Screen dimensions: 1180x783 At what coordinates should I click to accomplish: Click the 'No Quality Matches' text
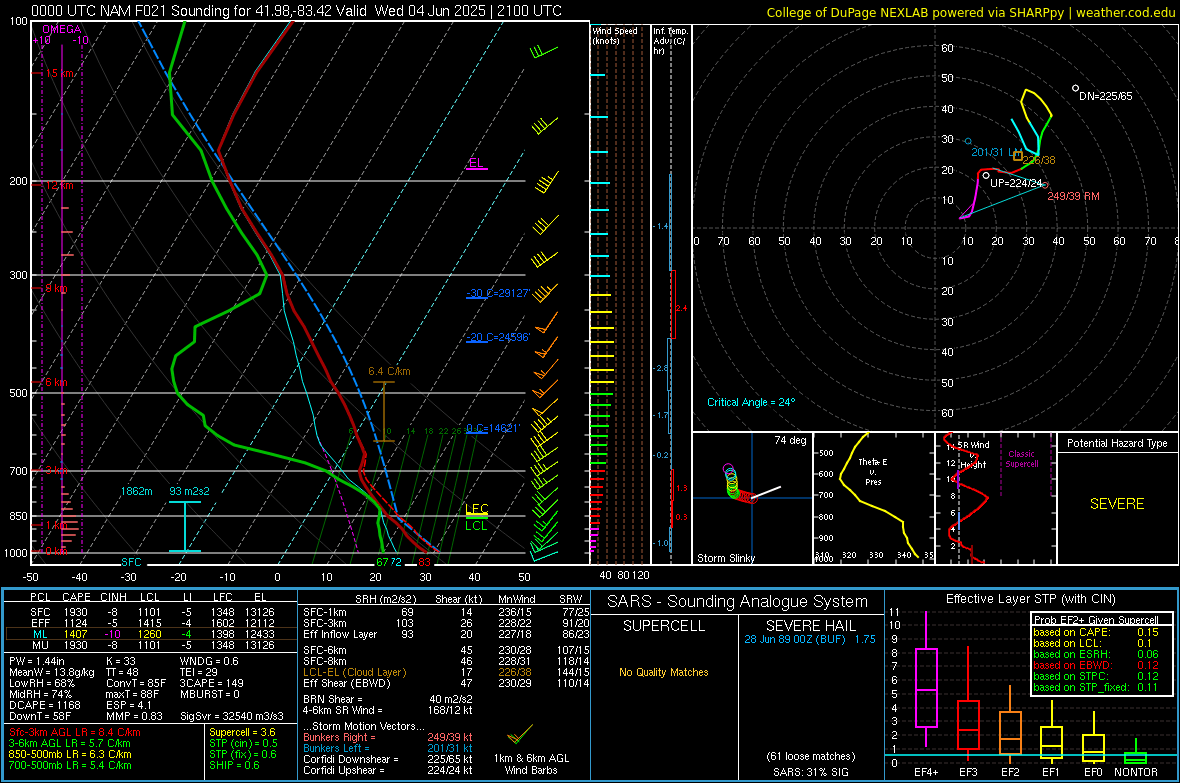point(664,672)
